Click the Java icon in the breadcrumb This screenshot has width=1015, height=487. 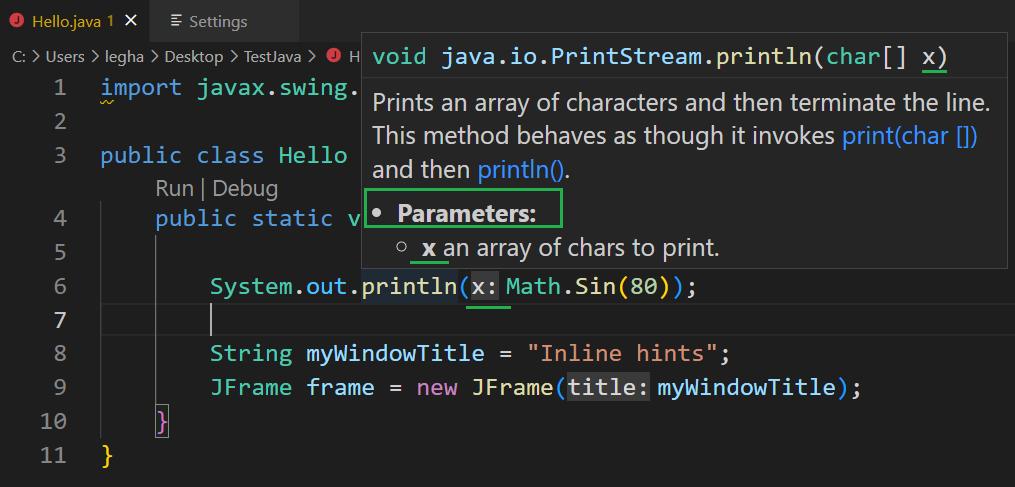[334, 56]
